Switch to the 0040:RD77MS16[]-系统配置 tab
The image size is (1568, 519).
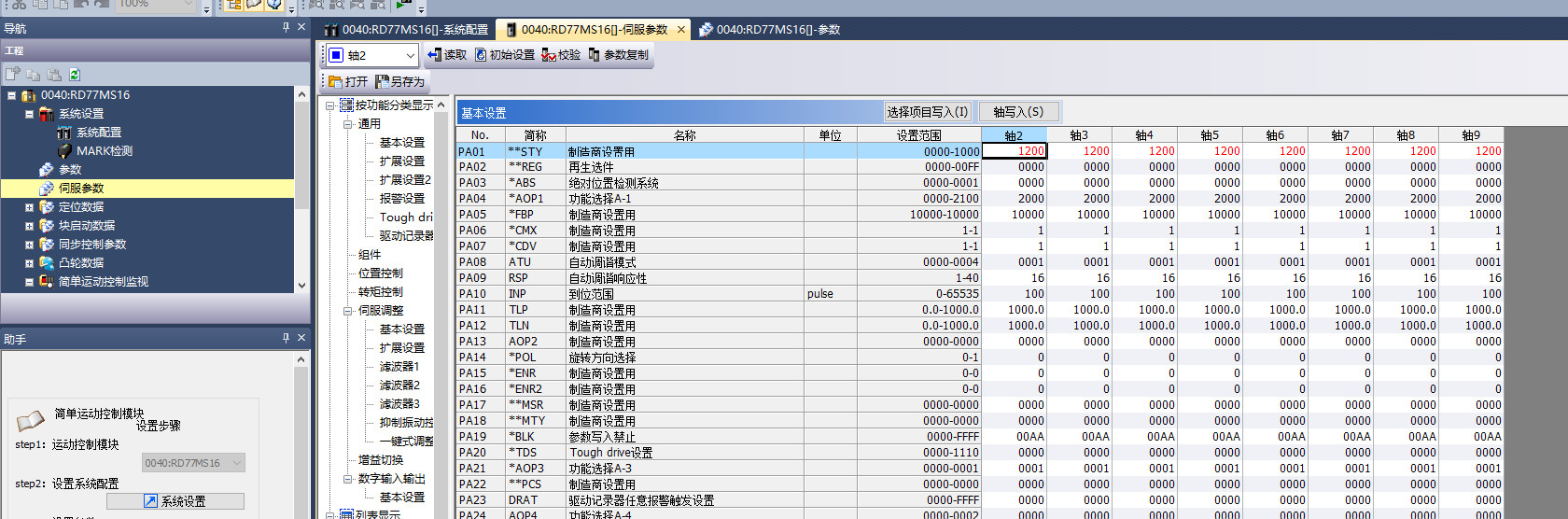[x=406, y=30]
